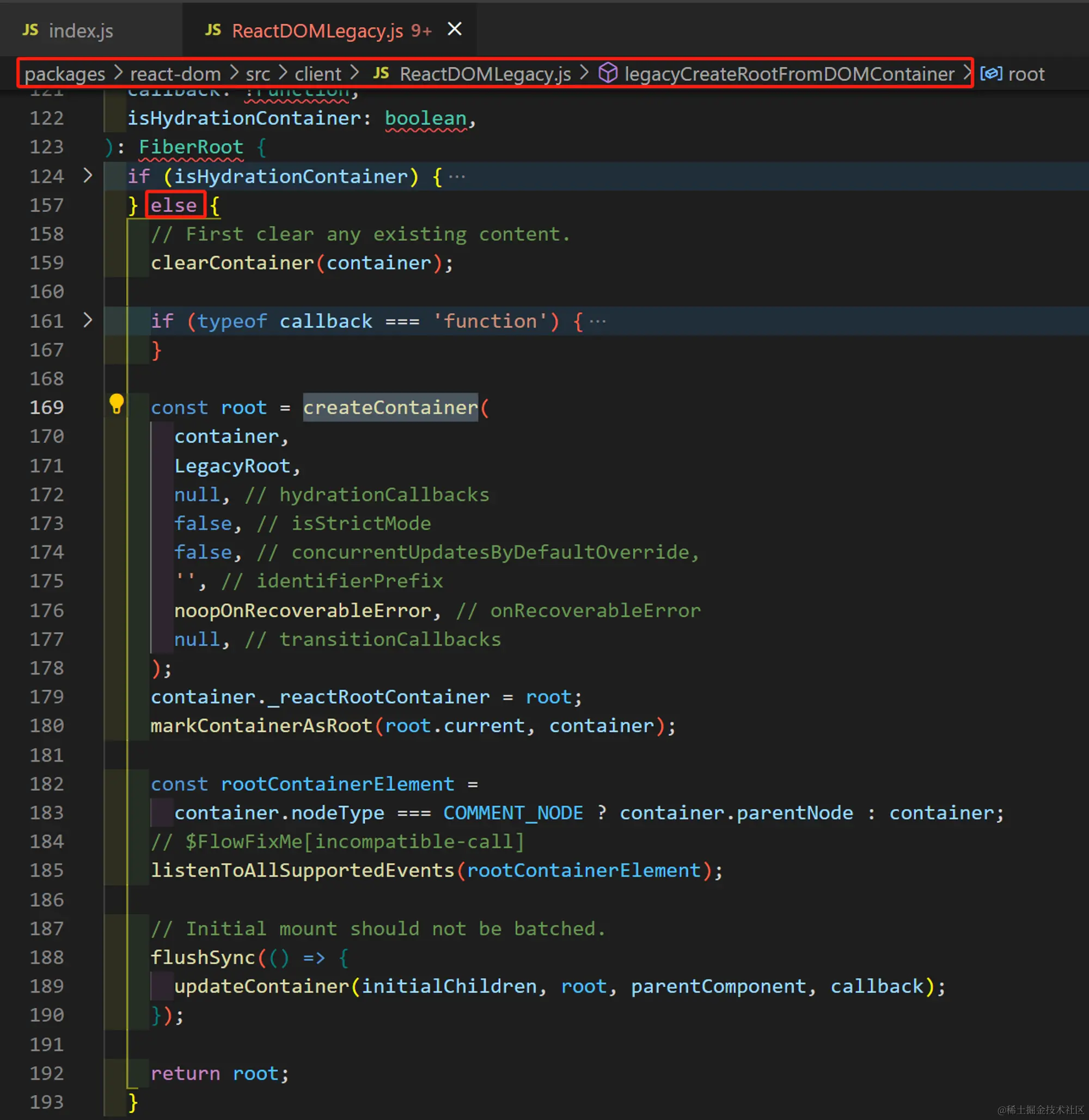Click JS file icon in breadcrumb
Viewport: 1089px width, 1120px height.
pyautogui.click(x=381, y=73)
